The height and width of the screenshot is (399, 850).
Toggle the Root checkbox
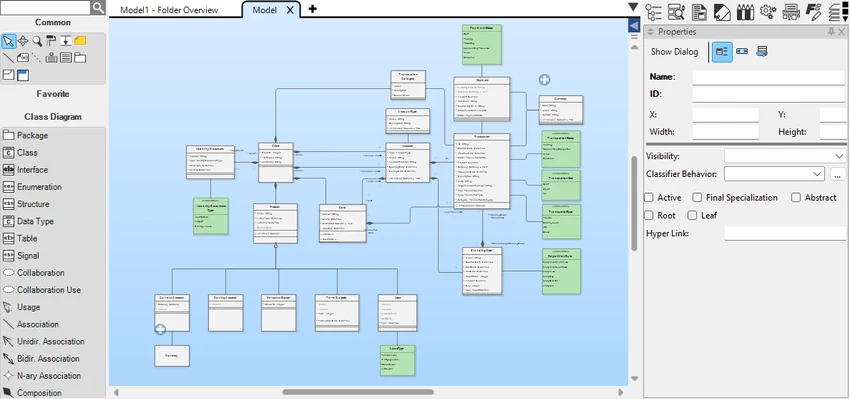click(649, 215)
